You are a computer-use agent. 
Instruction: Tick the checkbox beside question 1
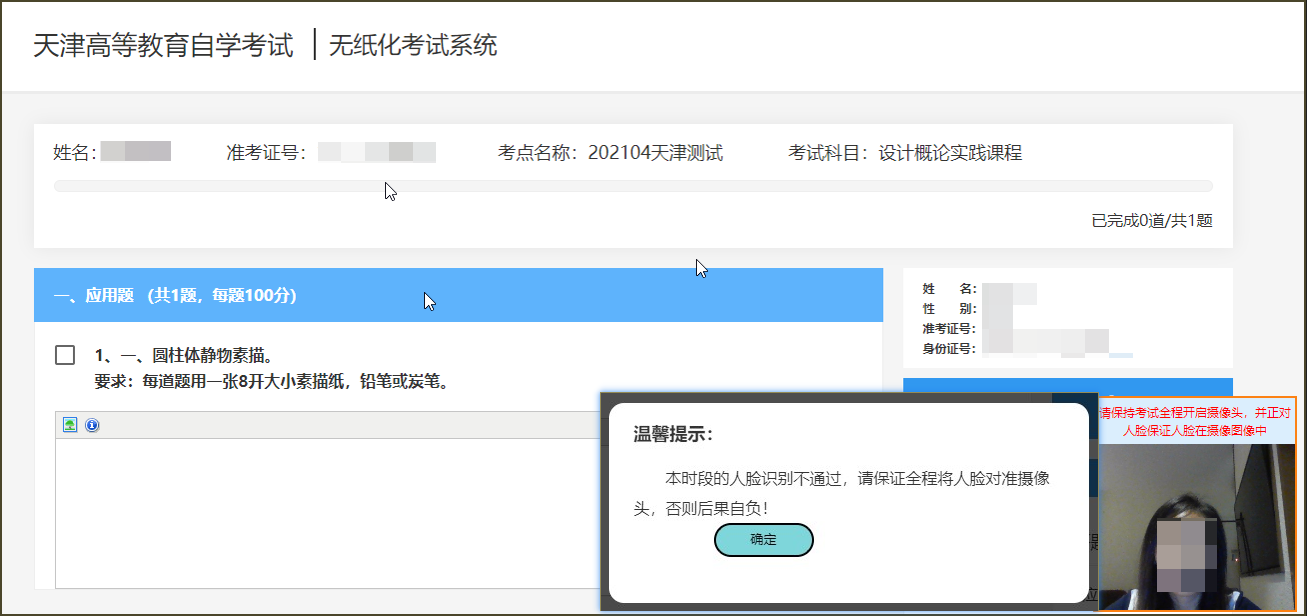click(x=65, y=355)
